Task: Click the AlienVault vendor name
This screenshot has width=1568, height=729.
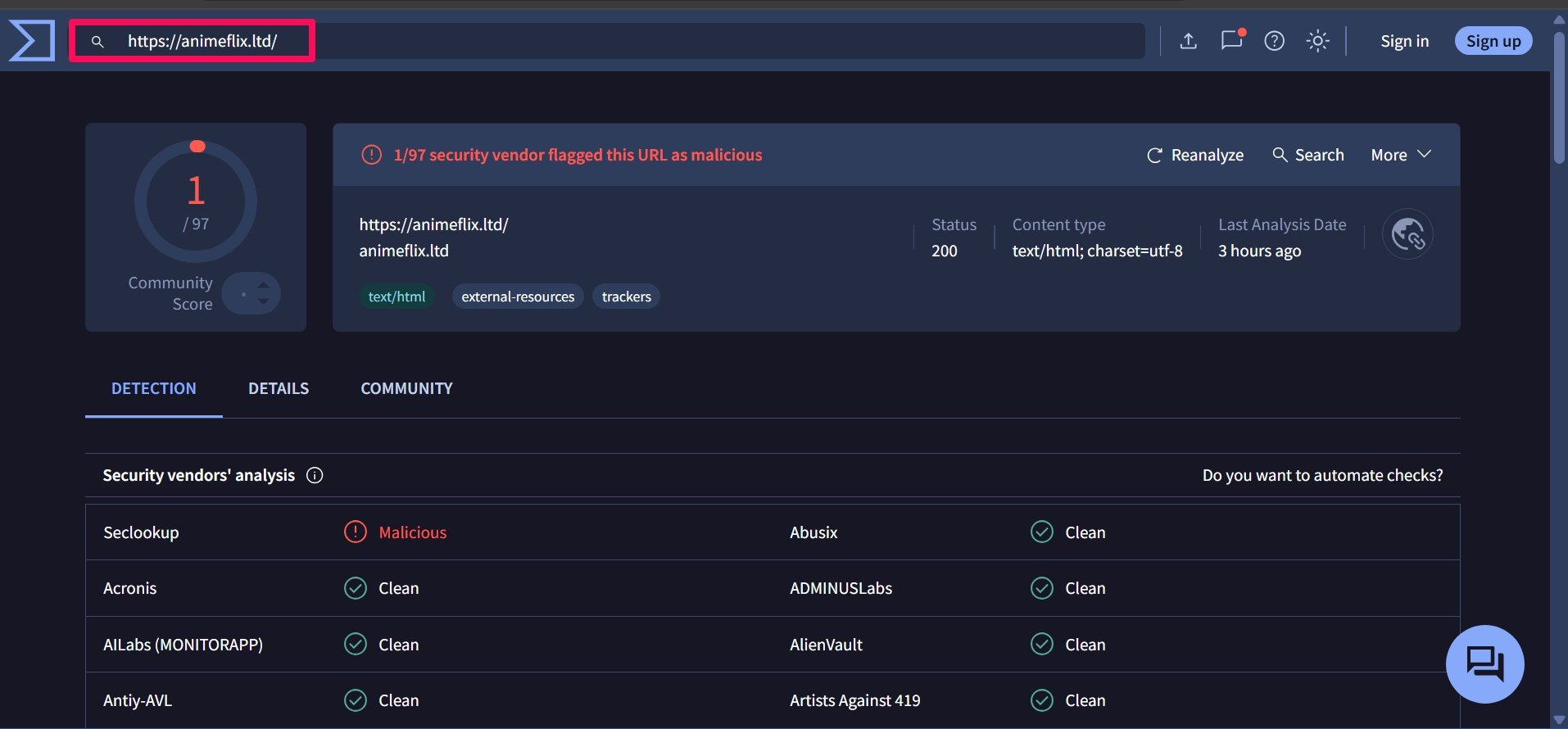Action: coord(826,645)
